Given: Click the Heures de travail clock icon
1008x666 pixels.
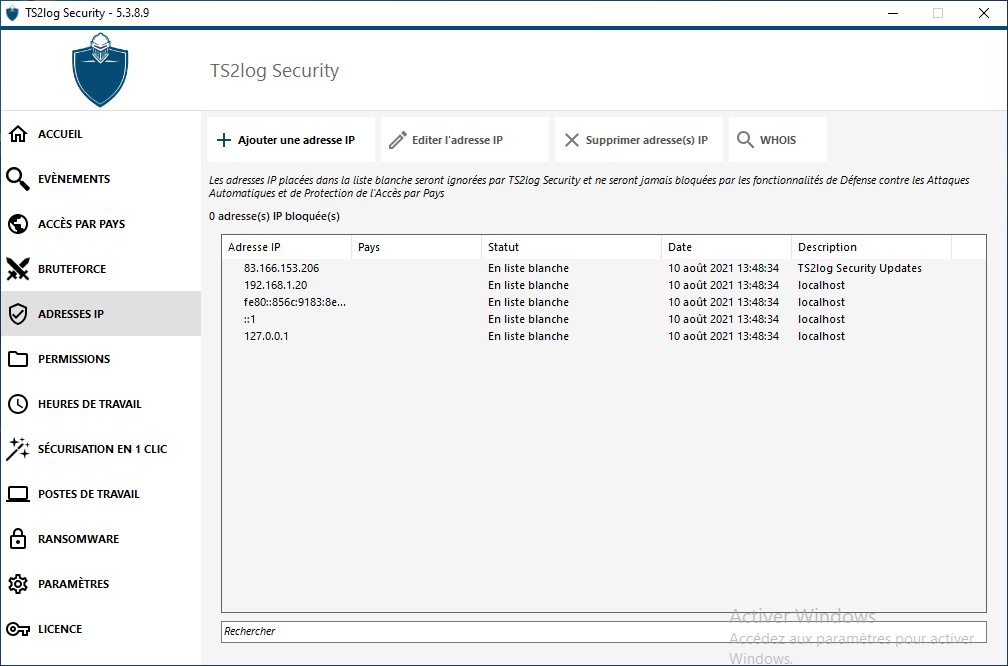Looking at the screenshot, I should 18,404.
